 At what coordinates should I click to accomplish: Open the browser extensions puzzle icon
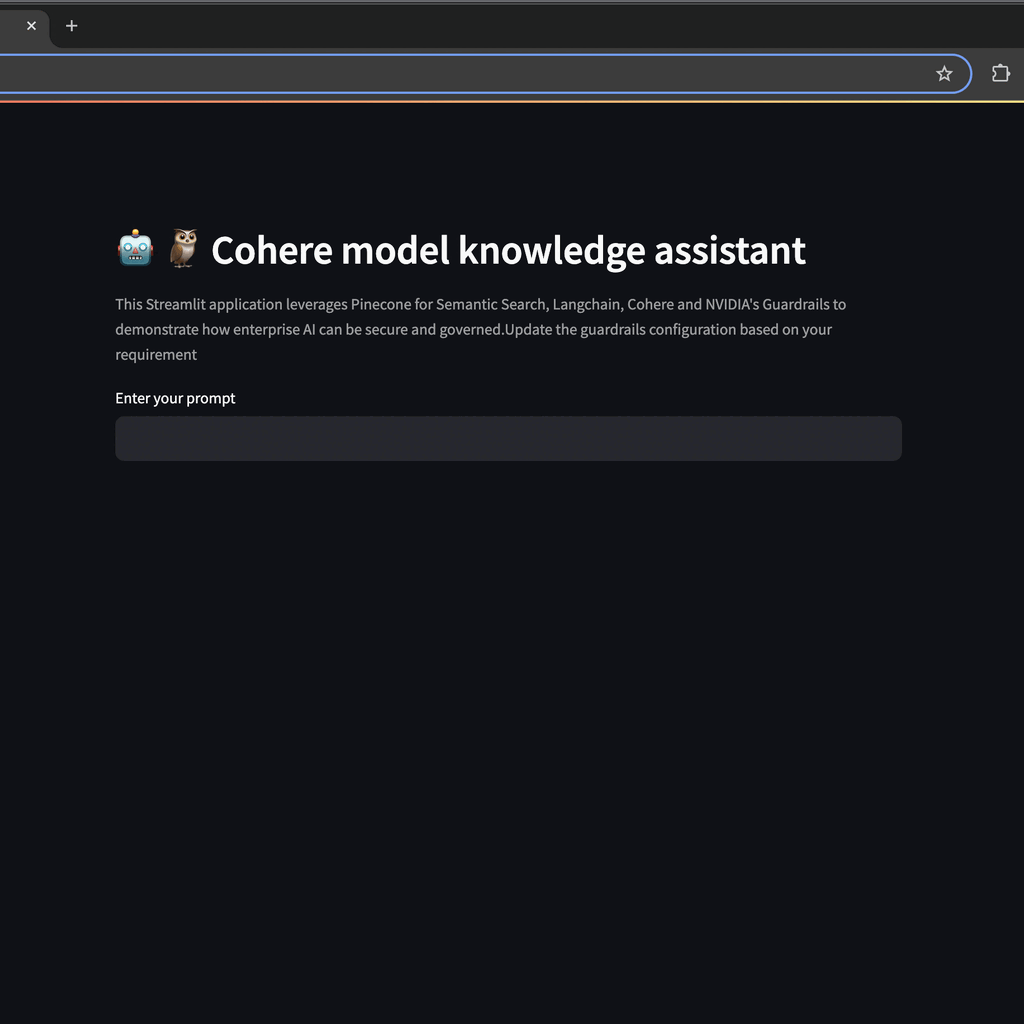point(1000,73)
